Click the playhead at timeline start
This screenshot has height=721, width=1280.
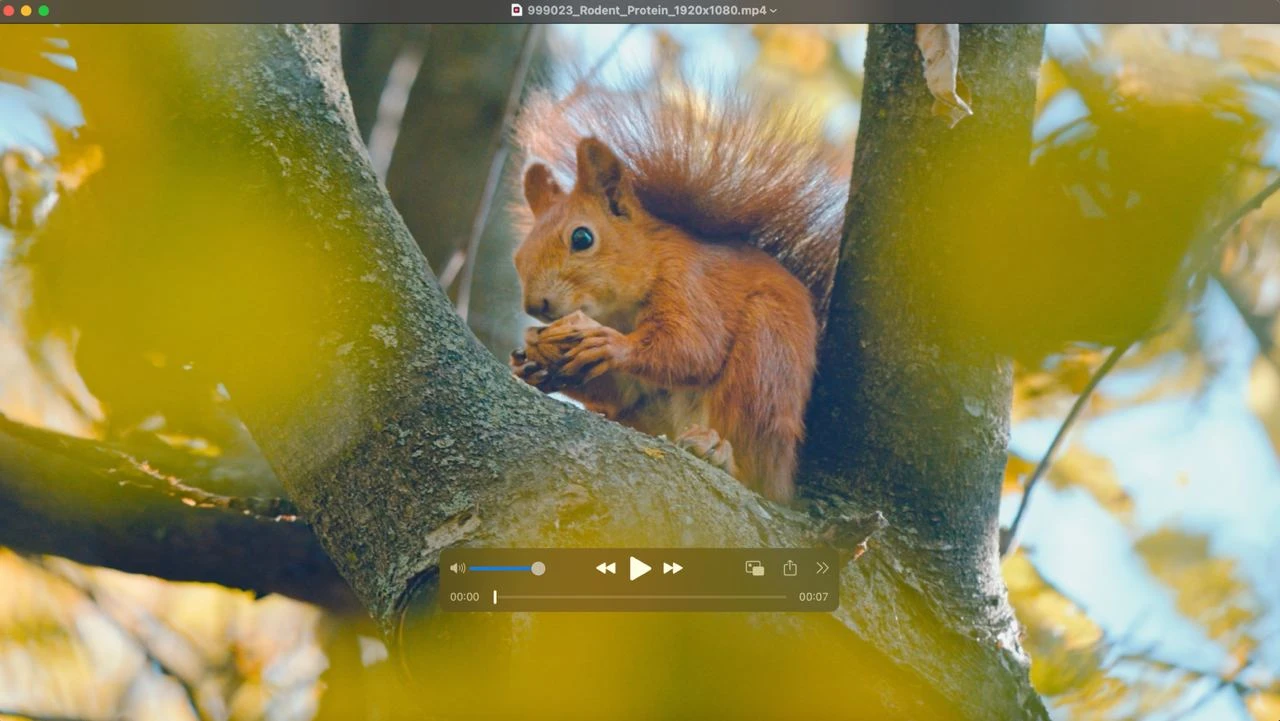click(x=495, y=597)
